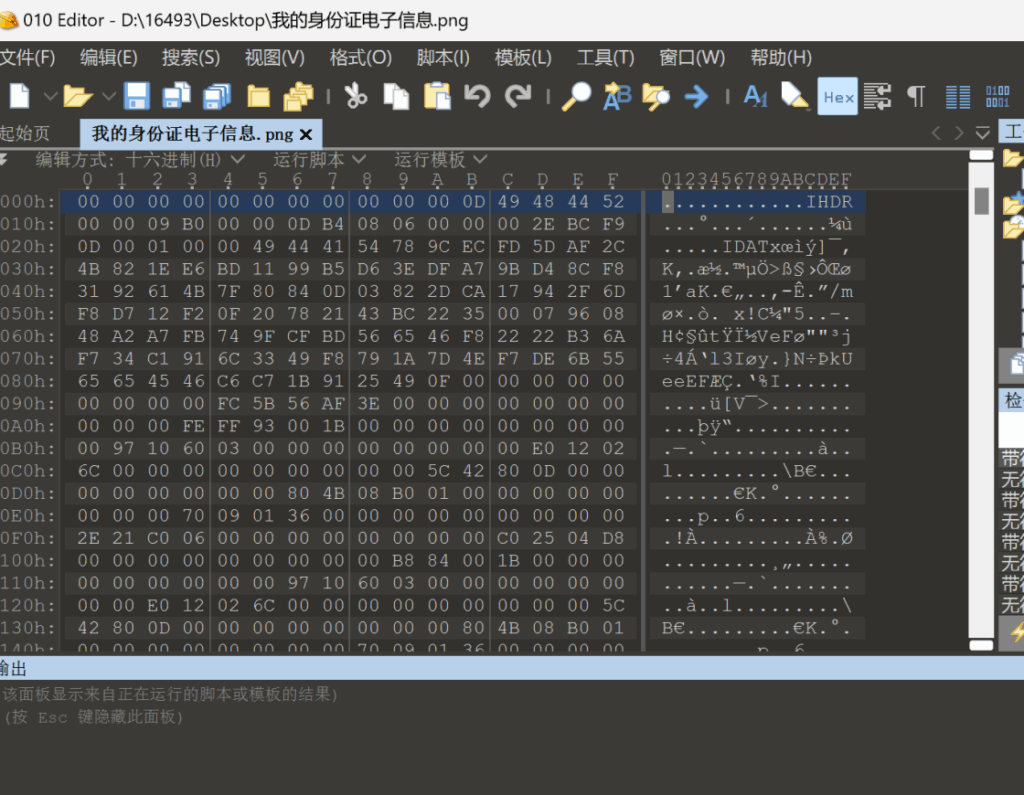Viewport: 1024px width, 795px height.
Task: Open the 运行脚本 dropdown
Action: click(x=319, y=159)
